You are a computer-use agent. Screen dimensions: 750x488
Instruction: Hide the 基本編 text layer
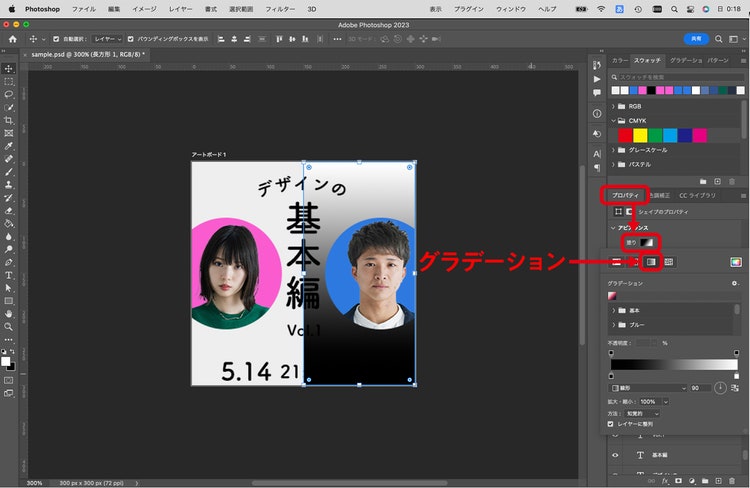(615, 455)
